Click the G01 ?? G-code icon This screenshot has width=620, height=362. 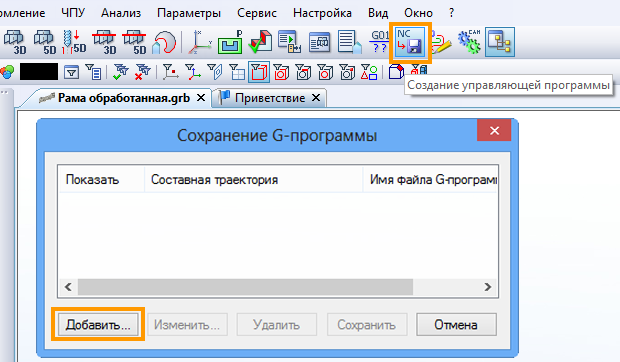380,42
